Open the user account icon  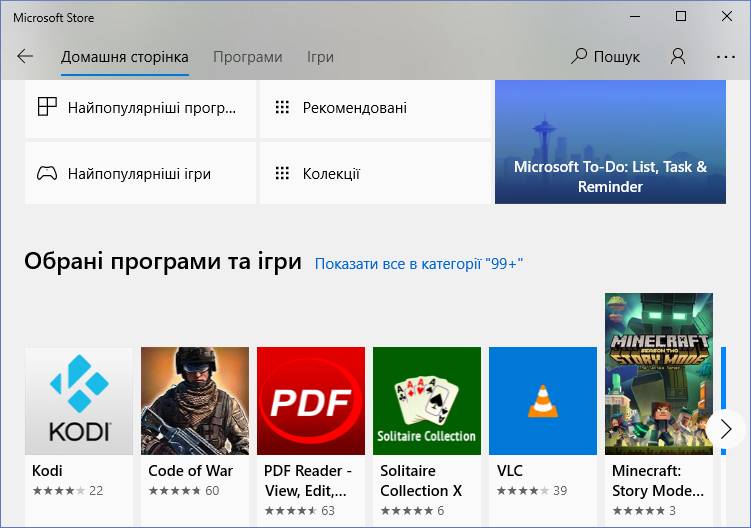coord(678,57)
